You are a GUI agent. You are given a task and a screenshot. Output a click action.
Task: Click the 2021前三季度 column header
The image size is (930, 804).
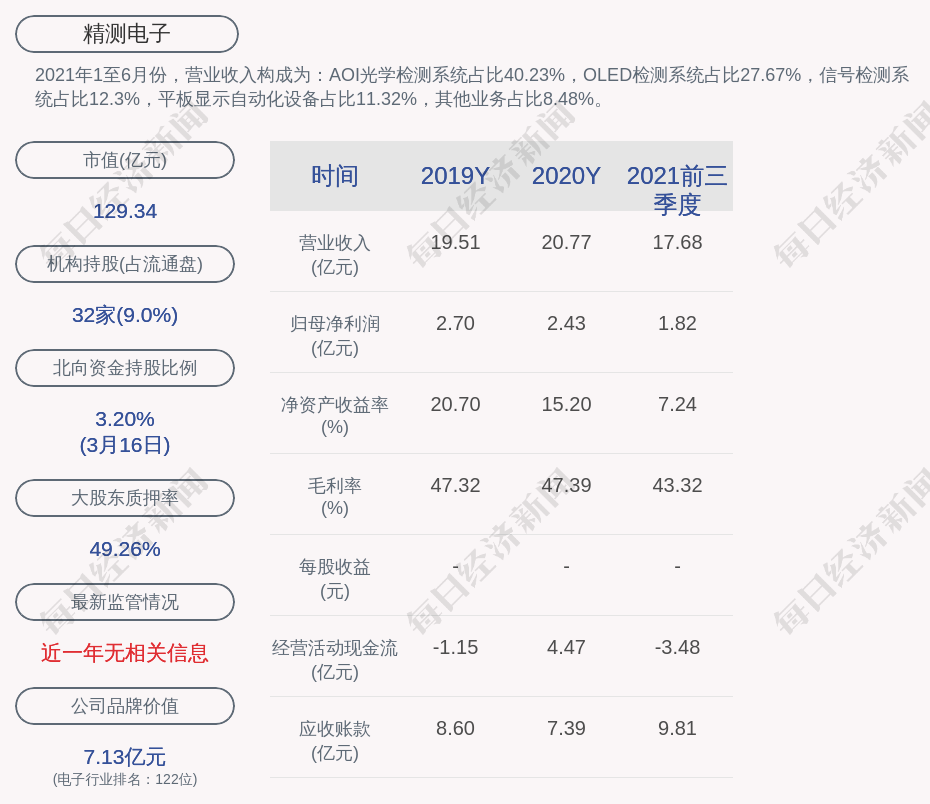tap(677, 189)
